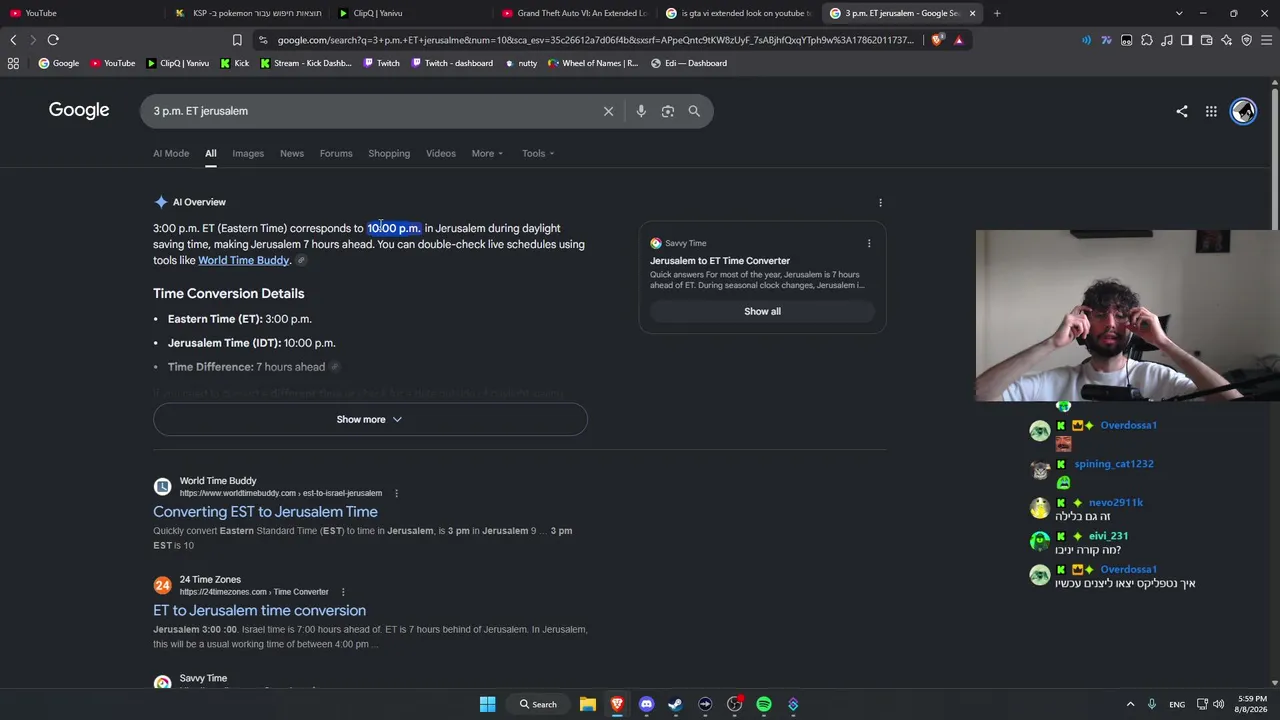Expand AI Overview with Show more

(x=370, y=419)
